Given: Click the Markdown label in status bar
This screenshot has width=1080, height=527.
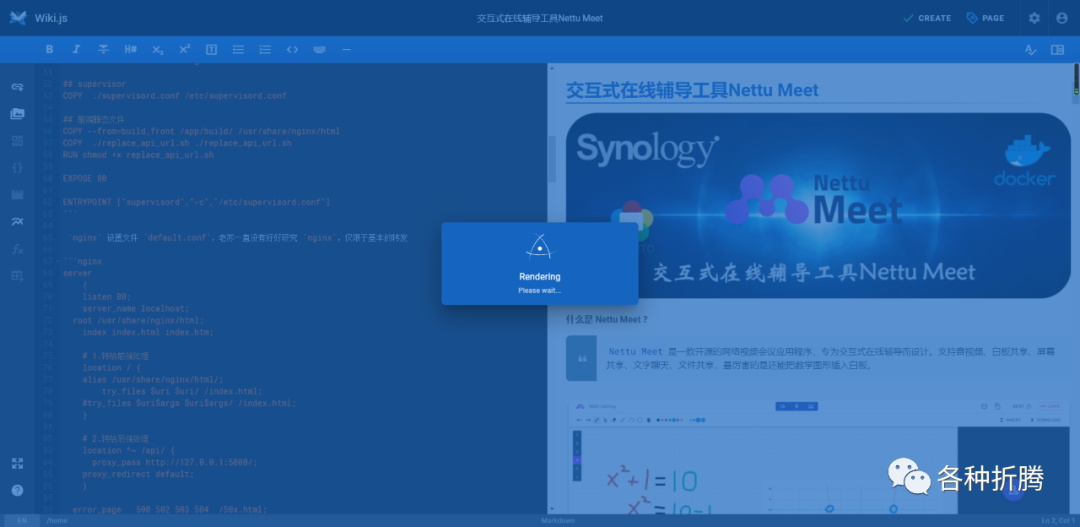Looking at the screenshot, I should coord(558,521).
